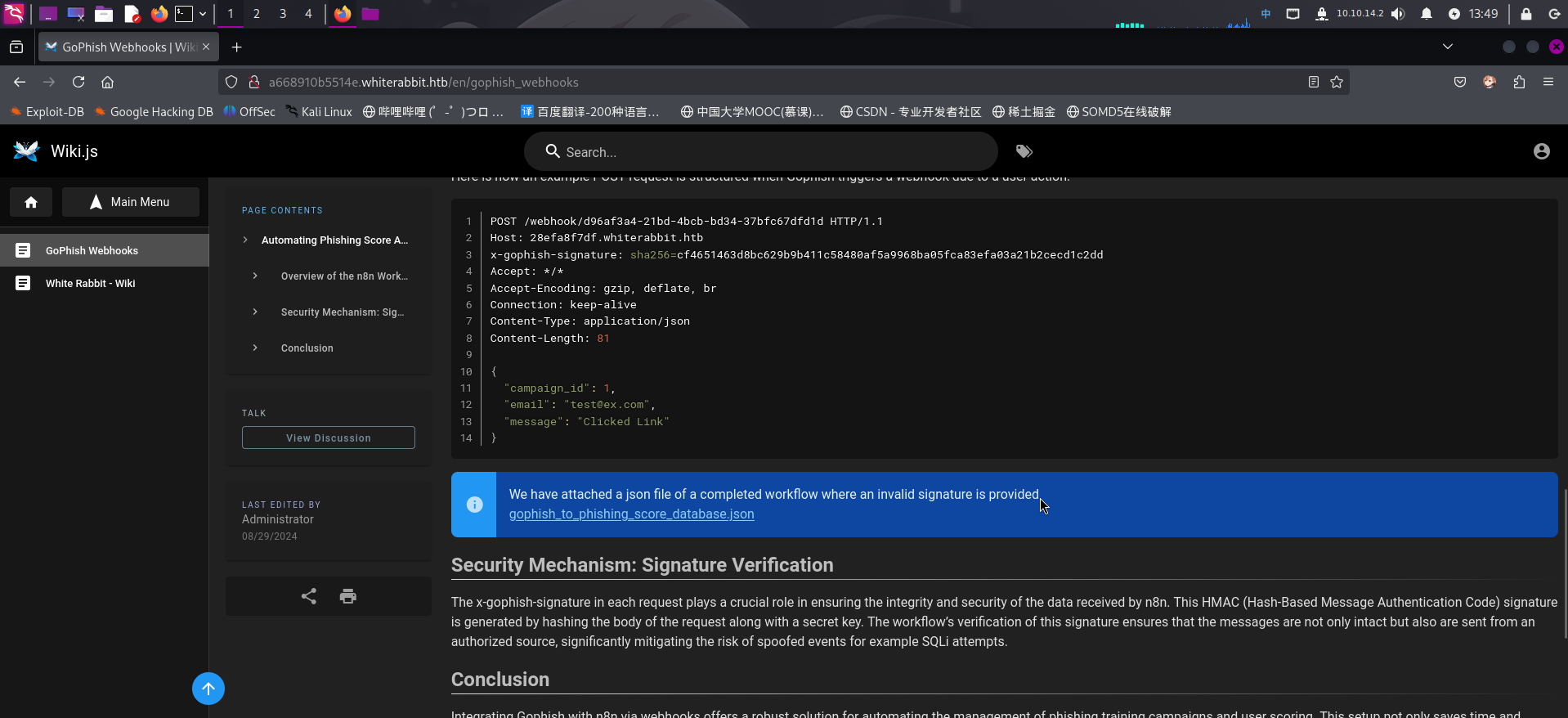Print this page with the printer icon
The image size is (1568, 718).
348,596
